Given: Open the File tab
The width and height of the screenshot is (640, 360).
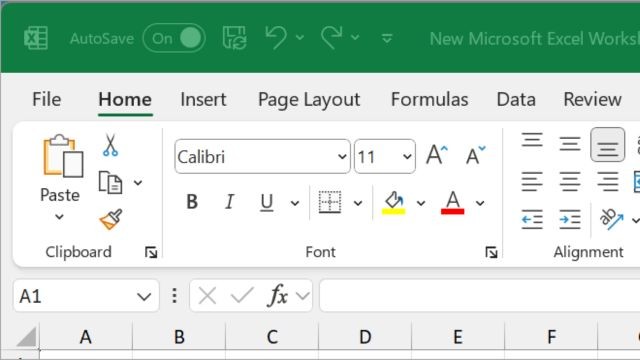Looking at the screenshot, I should 47,99.
